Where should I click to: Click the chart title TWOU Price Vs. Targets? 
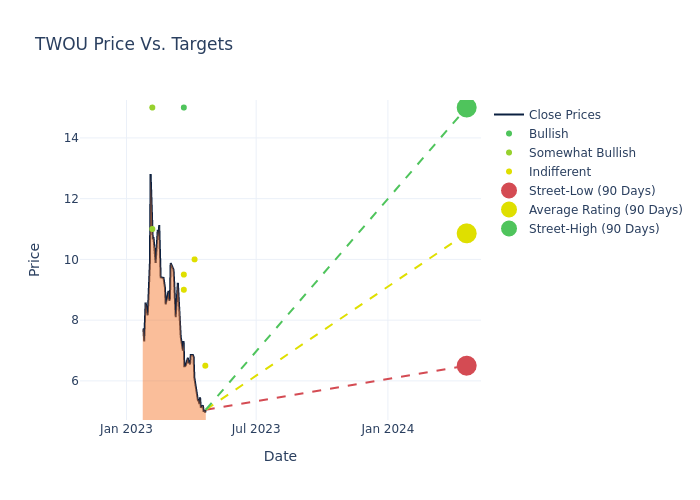tap(134, 44)
